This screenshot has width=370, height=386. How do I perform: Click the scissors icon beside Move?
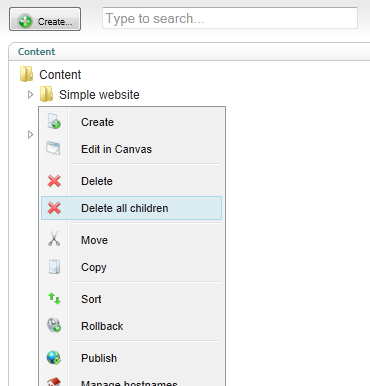(x=54, y=239)
